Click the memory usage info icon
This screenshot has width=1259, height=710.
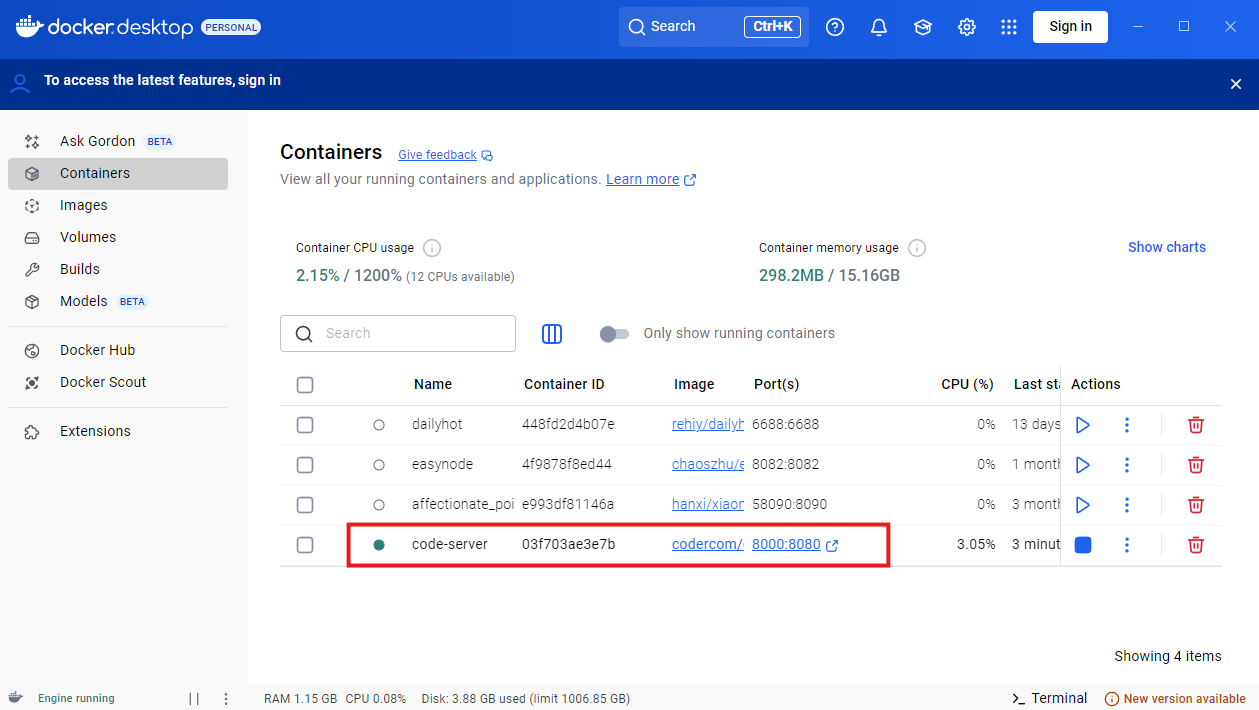click(917, 248)
